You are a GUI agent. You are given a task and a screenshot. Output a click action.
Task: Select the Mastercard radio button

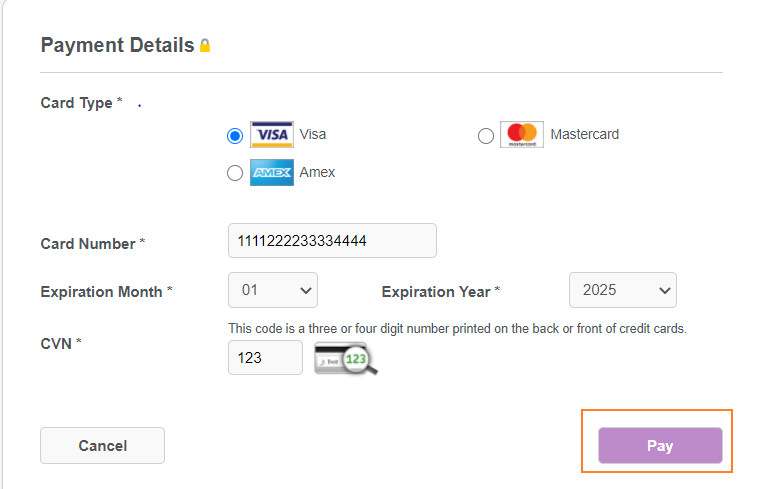(x=486, y=136)
